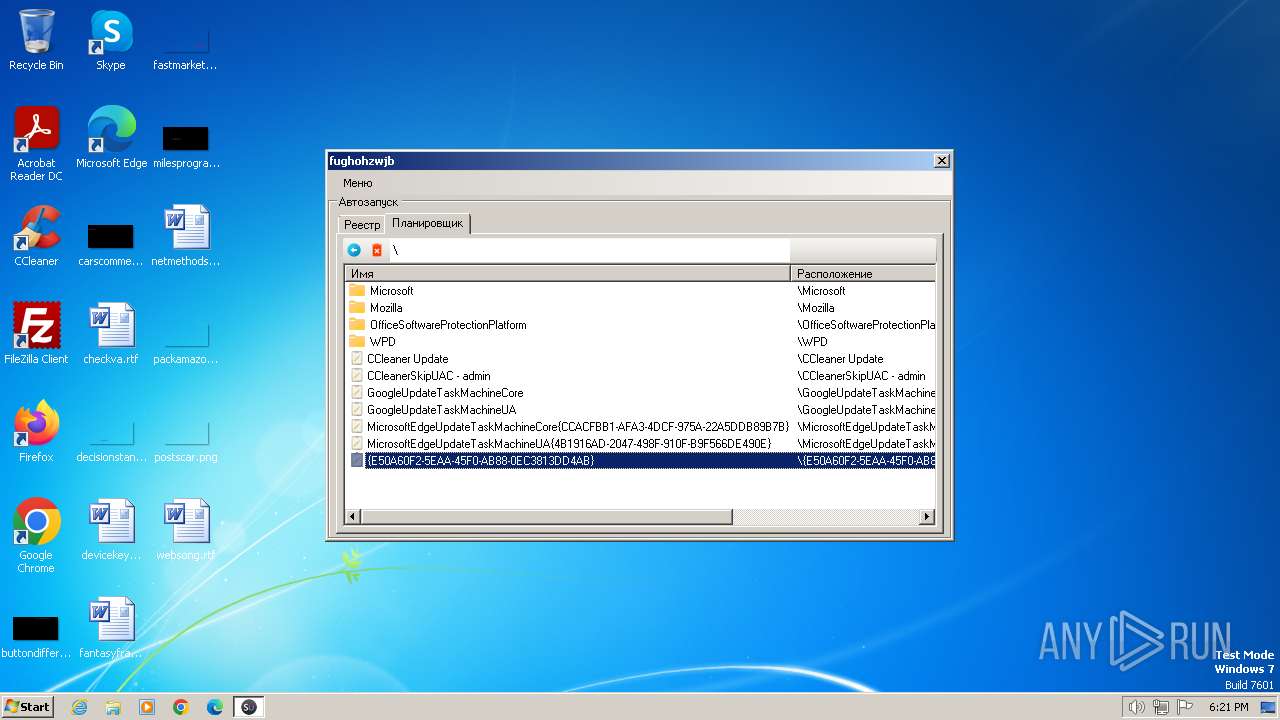The height and width of the screenshot is (720, 1280).
Task: Open checkva.rtf document on desktop
Action: pyautogui.click(x=110, y=334)
